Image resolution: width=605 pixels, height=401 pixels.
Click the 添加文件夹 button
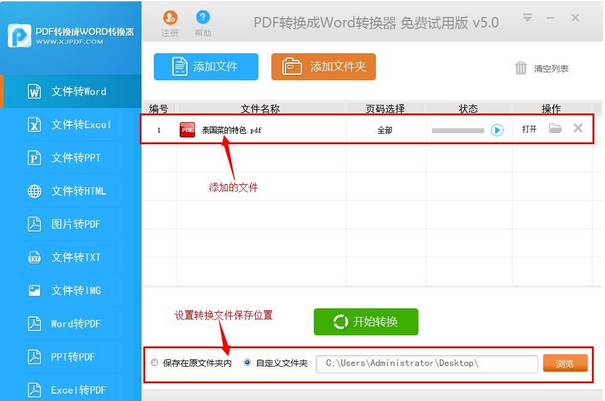point(323,67)
